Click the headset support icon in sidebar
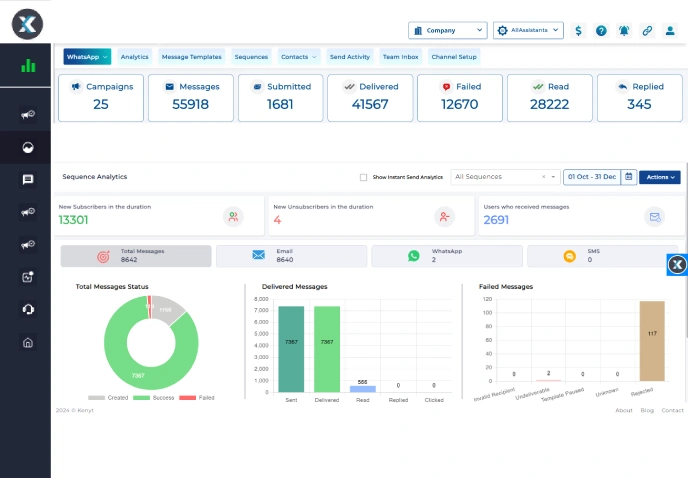Screen dimensions: 688x478 pos(28,309)
